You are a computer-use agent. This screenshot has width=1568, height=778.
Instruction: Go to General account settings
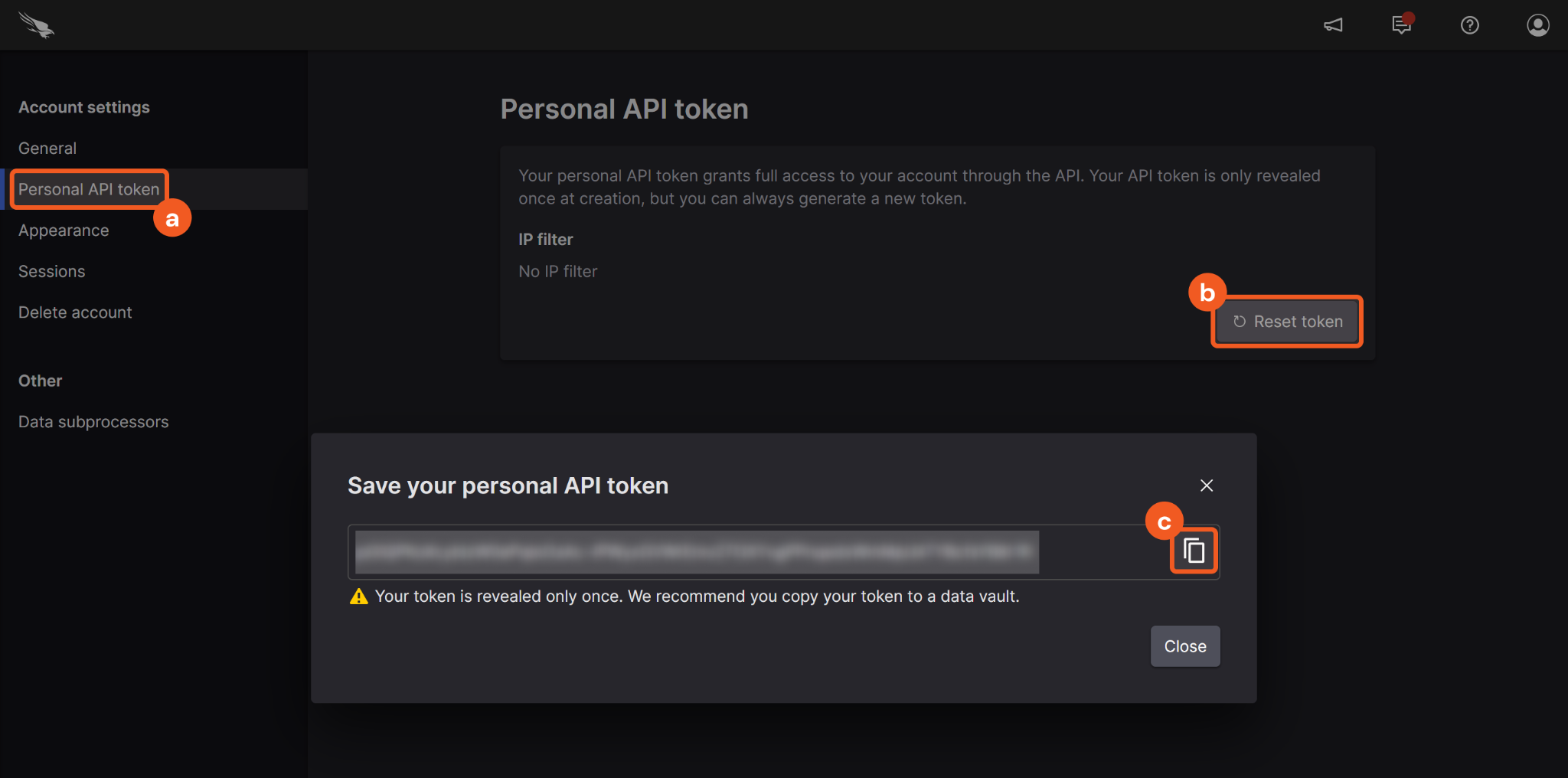pyautogui.click(x=47, y=149)
